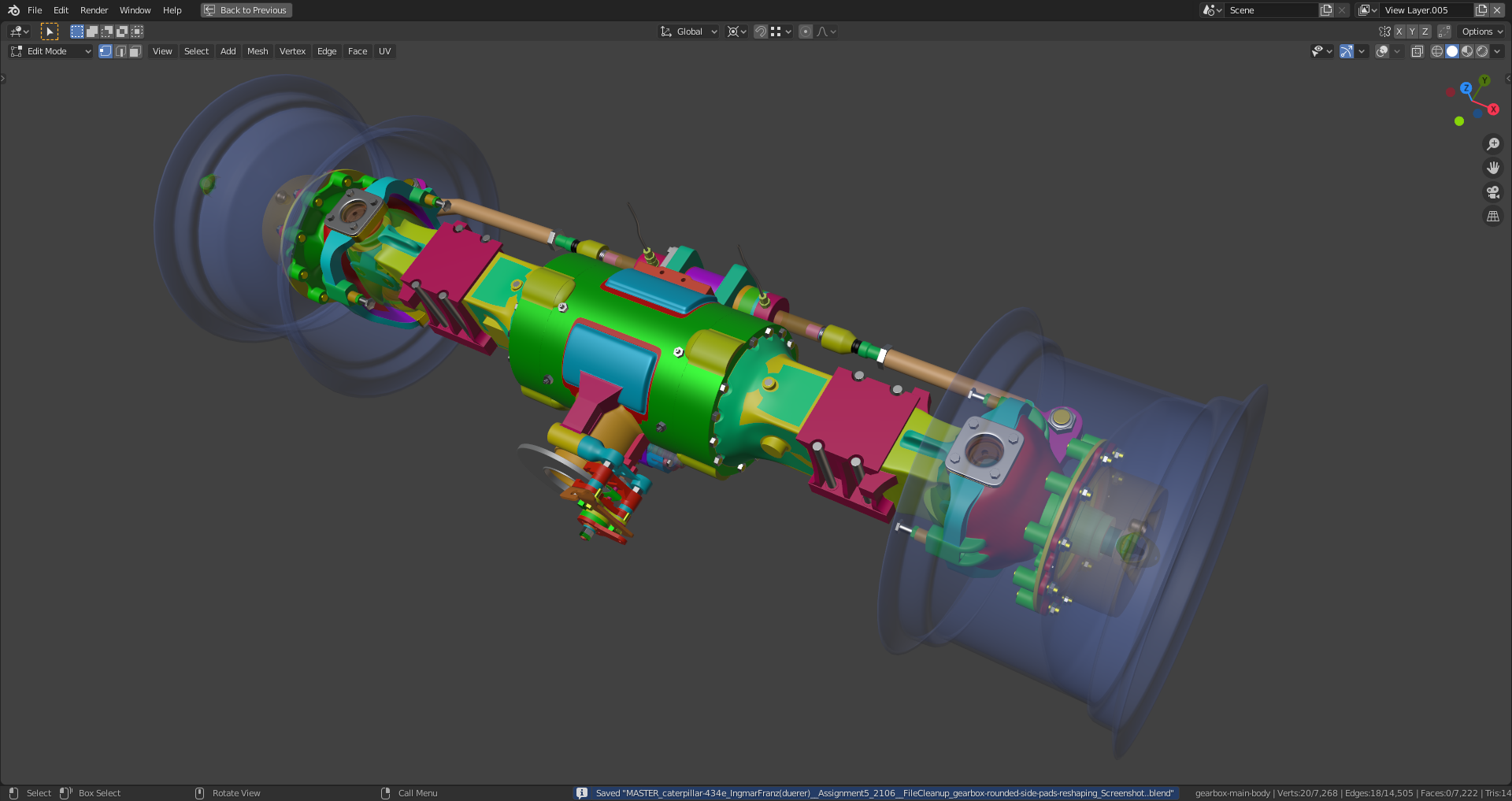Toggle snapping magnet icon
This screenshot has width=1512, height=801.
pyautogui.click(x=761, y=32)
